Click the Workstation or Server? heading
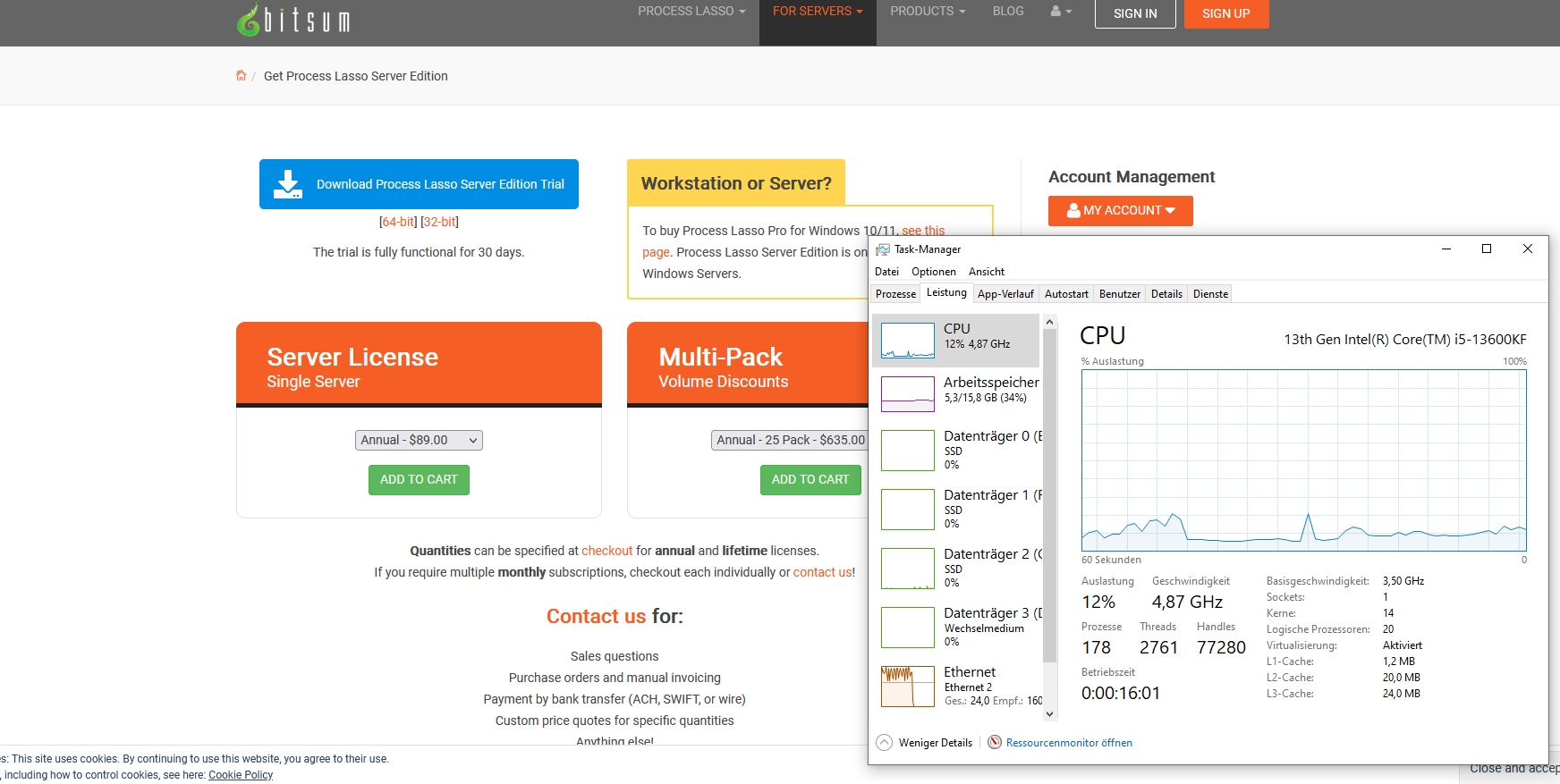This screenshot has width=1560, height=784. (736, 183)
